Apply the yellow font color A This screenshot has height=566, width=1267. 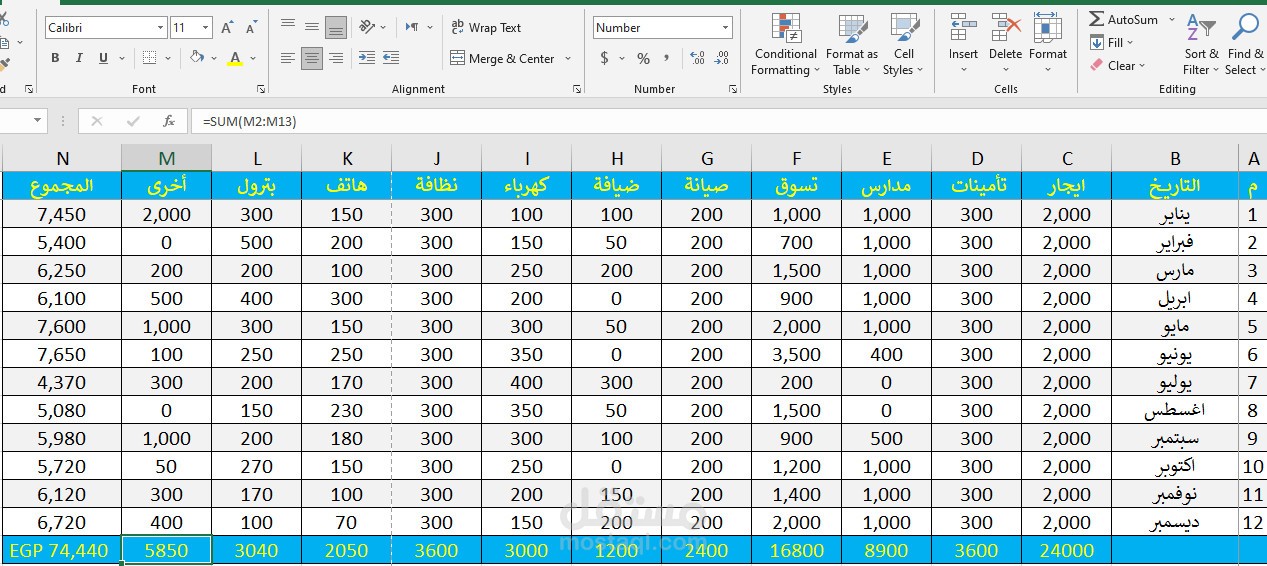[235, 59]
